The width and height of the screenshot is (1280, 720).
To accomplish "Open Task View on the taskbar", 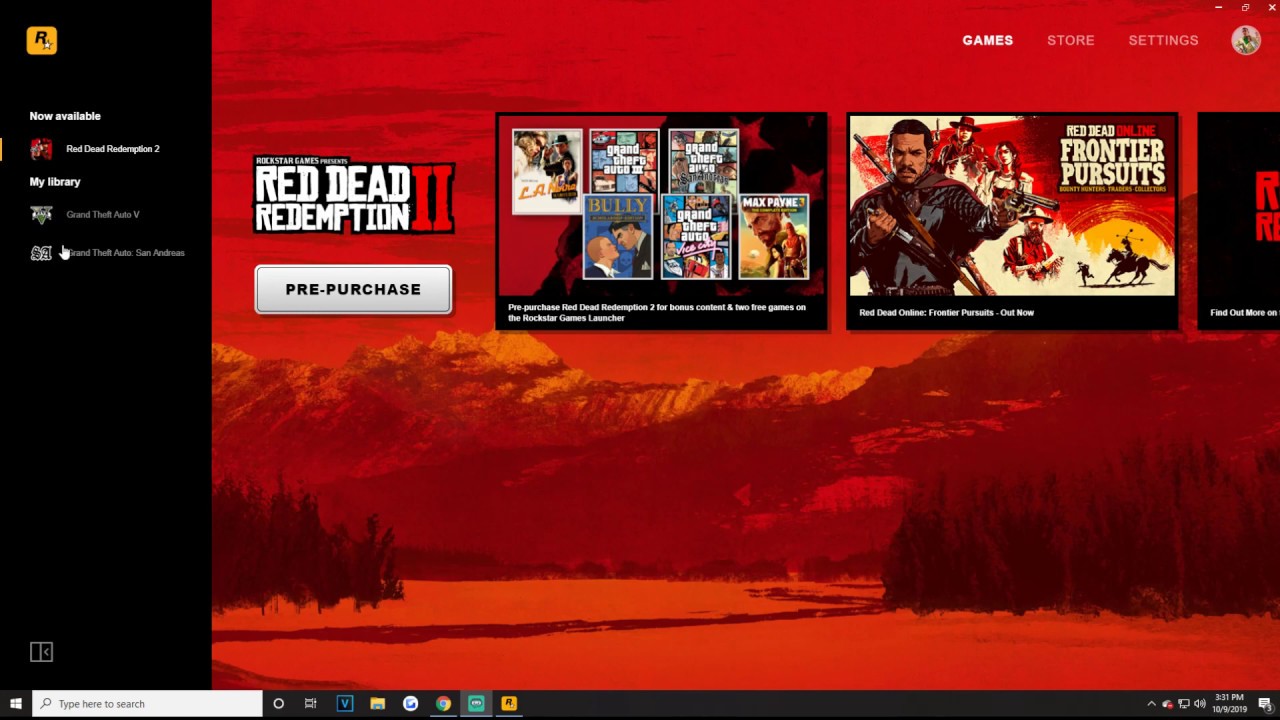I will point(311,704).
